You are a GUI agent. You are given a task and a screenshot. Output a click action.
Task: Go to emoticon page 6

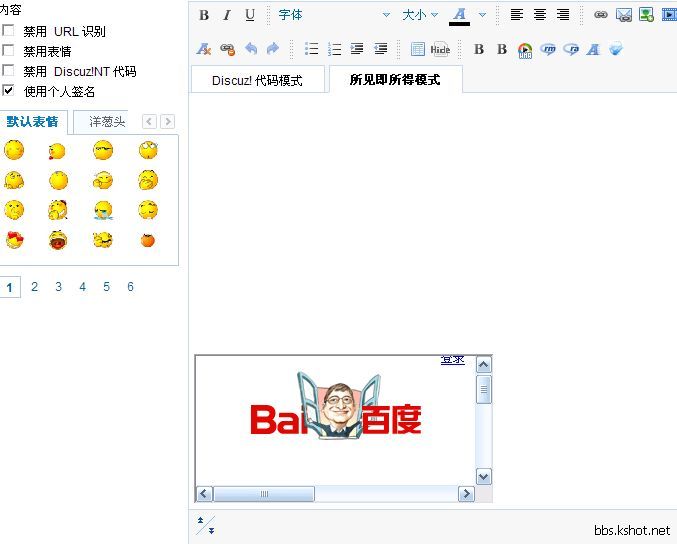click(130, 287)
